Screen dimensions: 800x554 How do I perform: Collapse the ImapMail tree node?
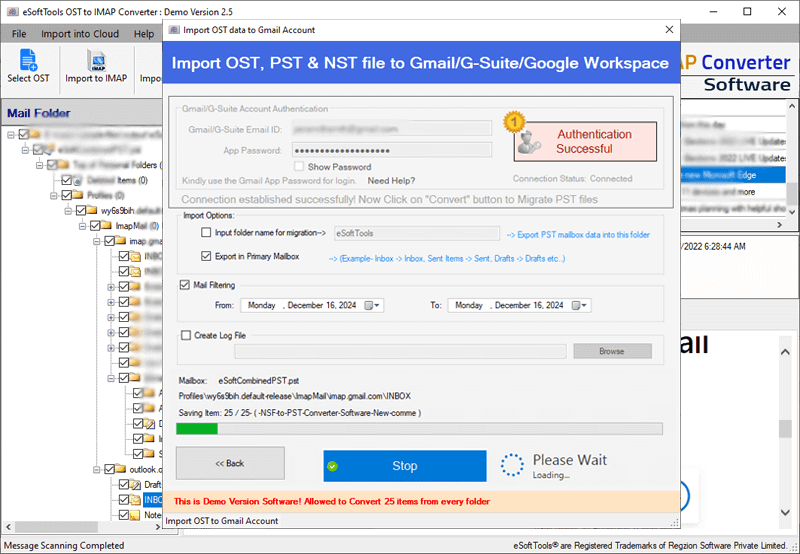coord(82,226)
